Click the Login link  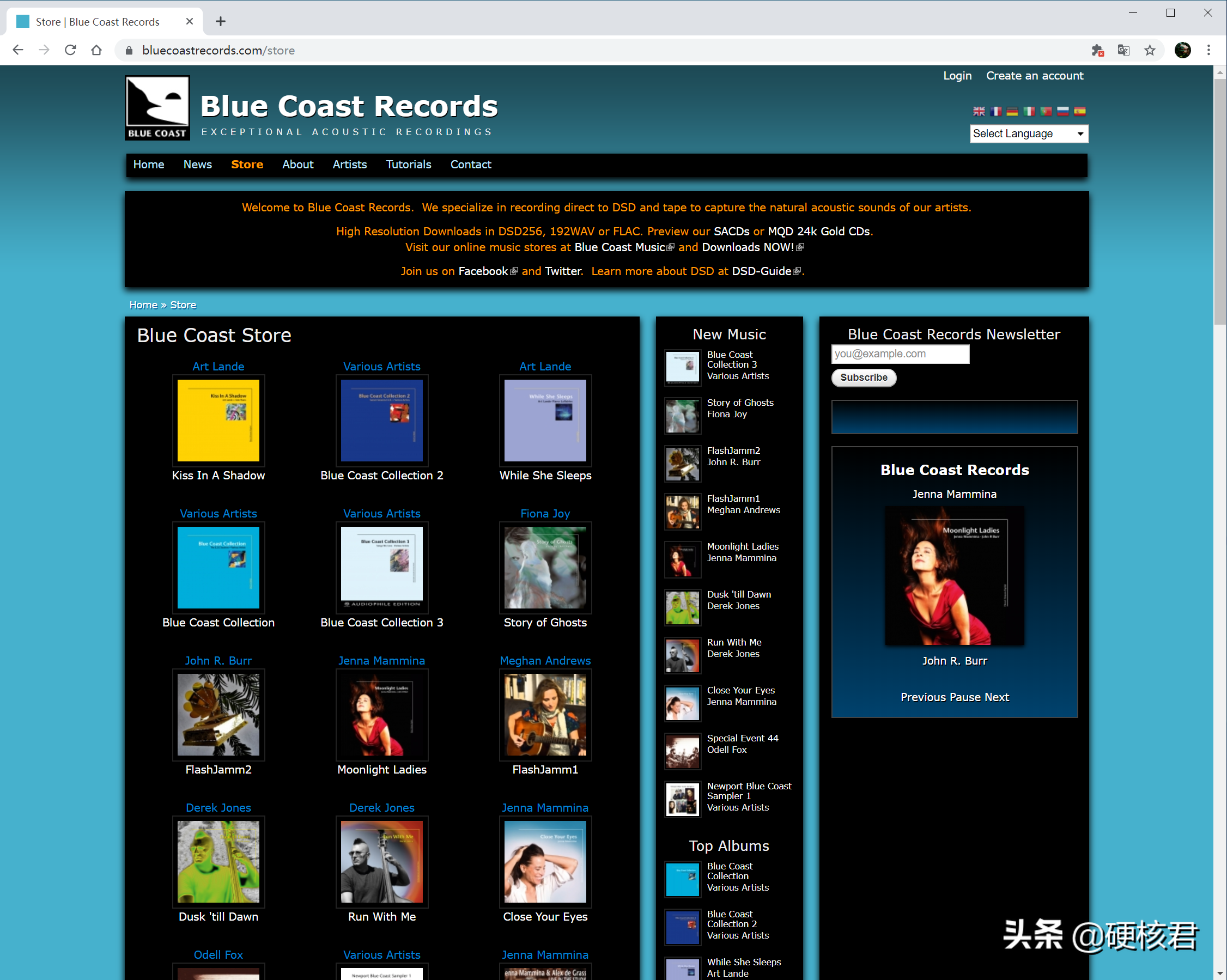[x=957, y=76]
